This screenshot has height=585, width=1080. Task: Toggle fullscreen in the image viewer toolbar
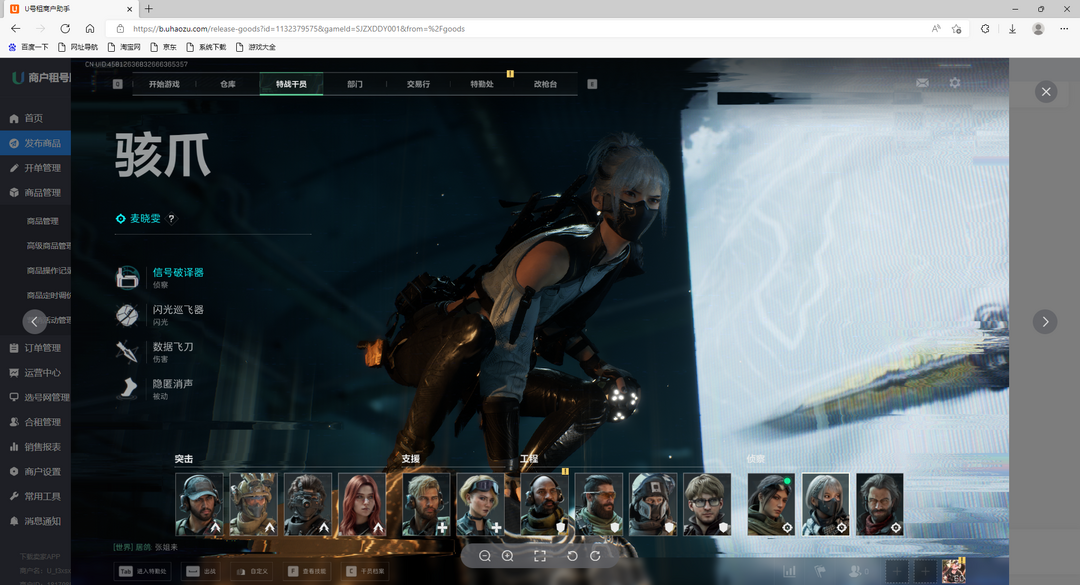tap(540, 556)
